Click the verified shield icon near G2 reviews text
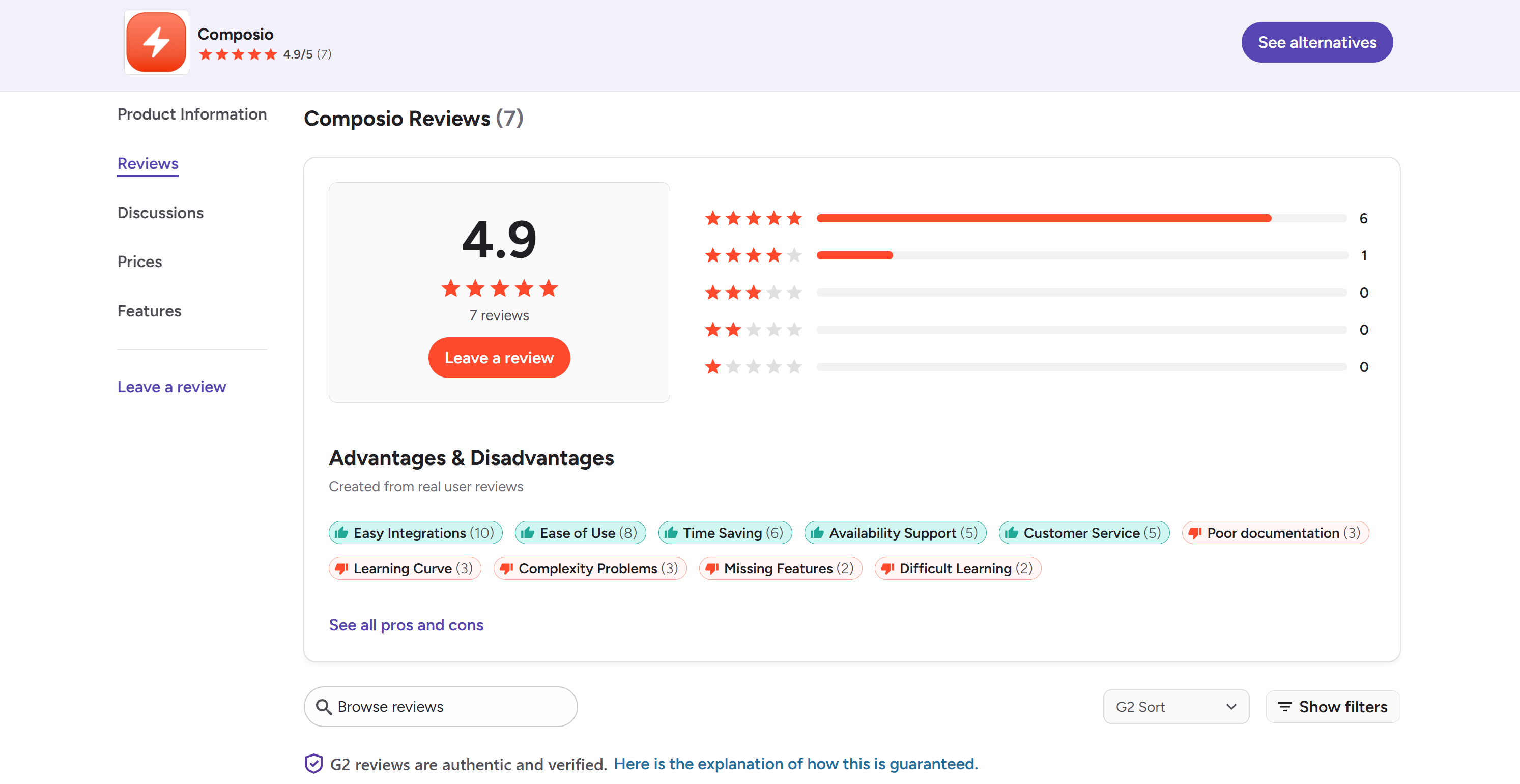The height and width of the screenshot is (784, 1520). (x=313, y=763)
